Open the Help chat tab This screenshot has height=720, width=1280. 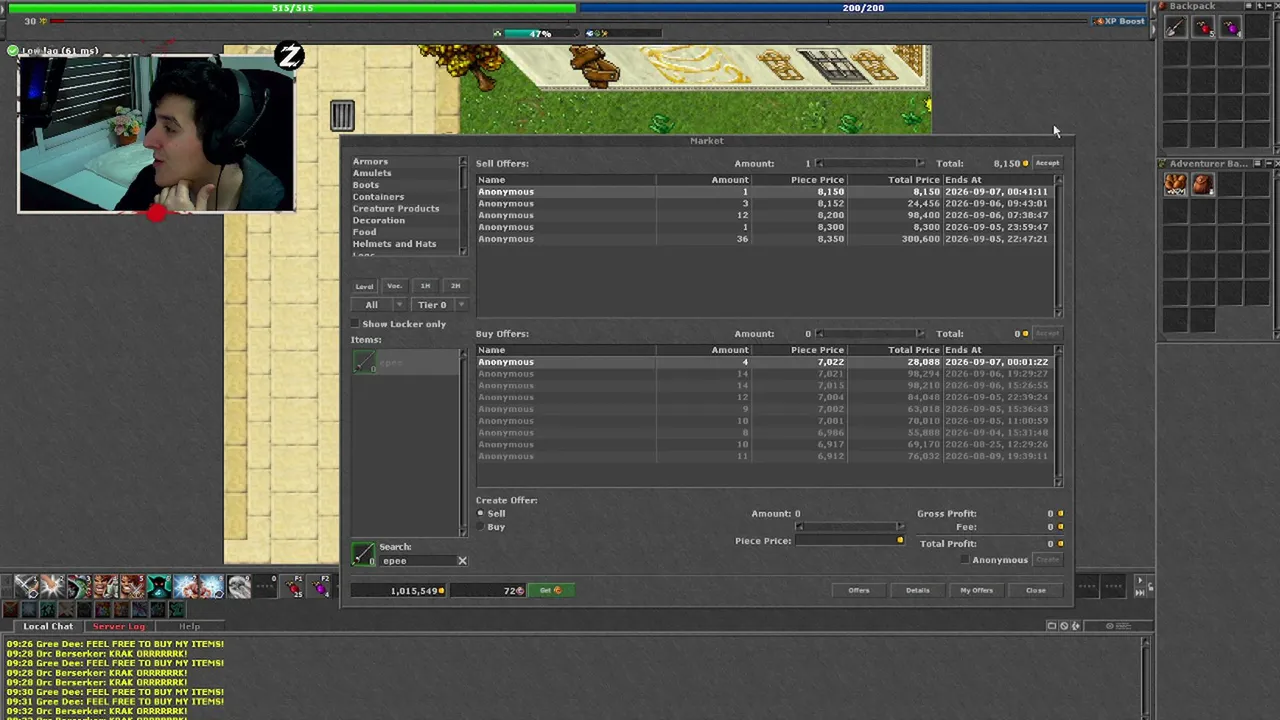pos(189,626)
